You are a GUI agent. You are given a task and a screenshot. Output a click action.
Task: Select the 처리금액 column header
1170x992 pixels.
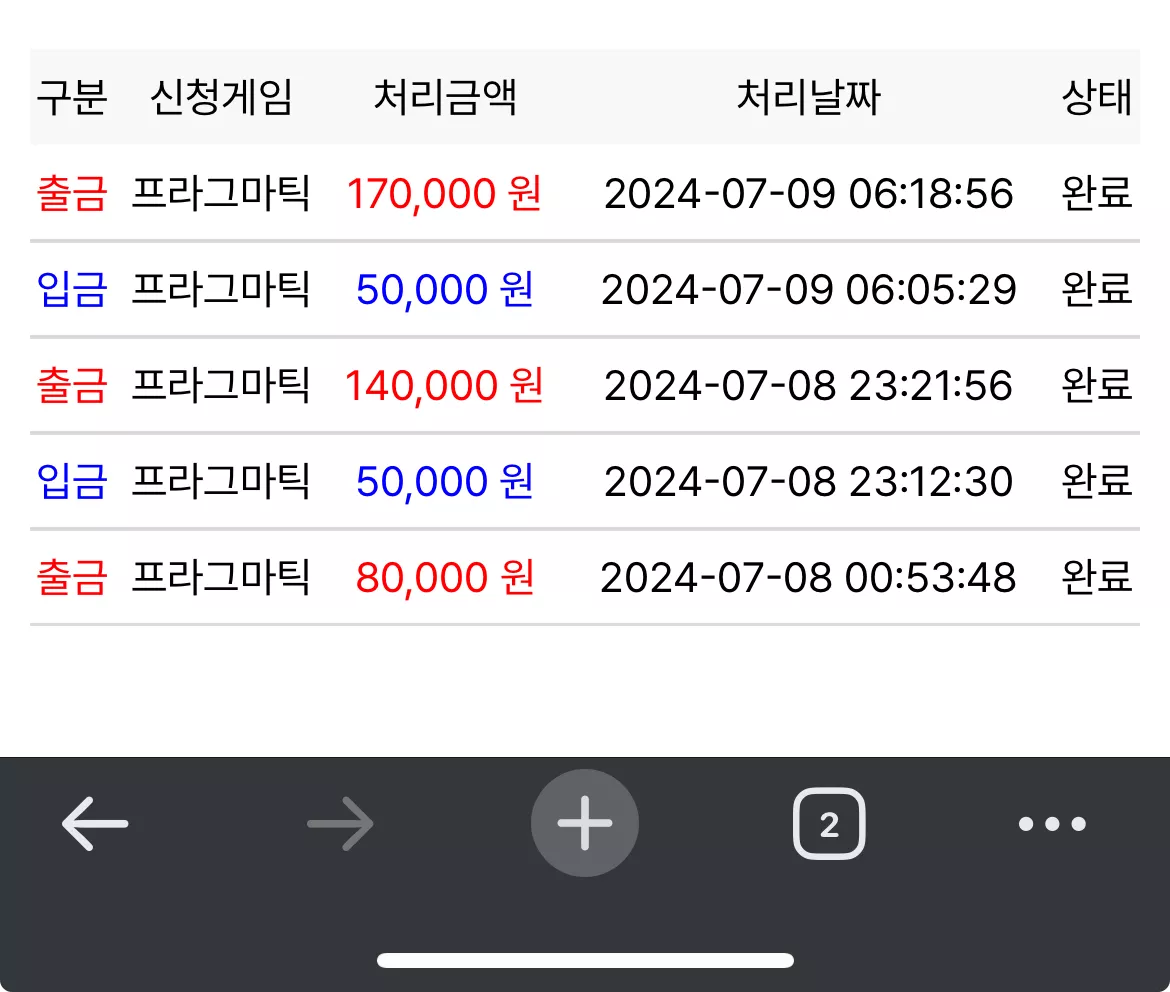(445, 97)
